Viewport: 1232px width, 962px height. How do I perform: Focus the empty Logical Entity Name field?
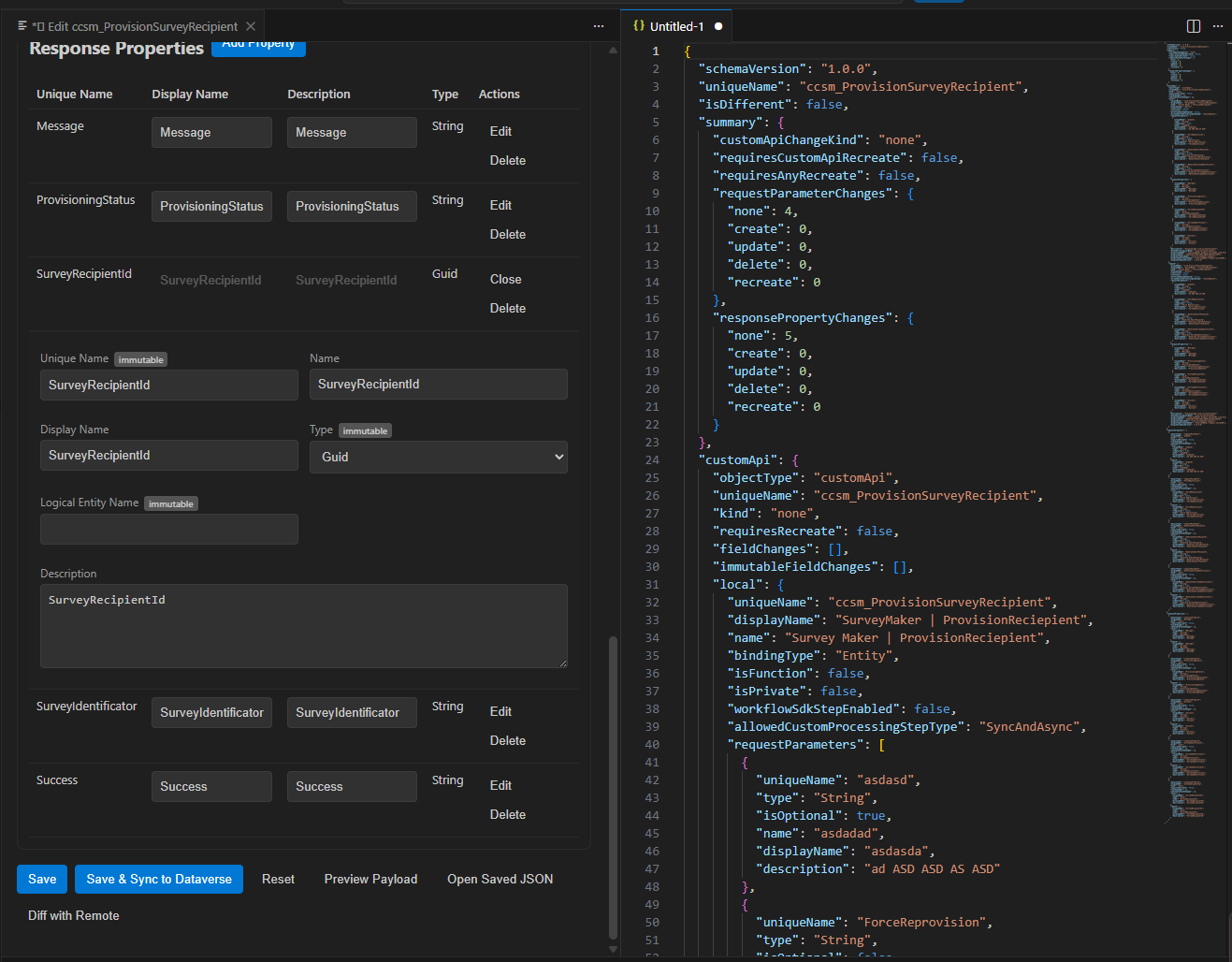coord(169,529)
